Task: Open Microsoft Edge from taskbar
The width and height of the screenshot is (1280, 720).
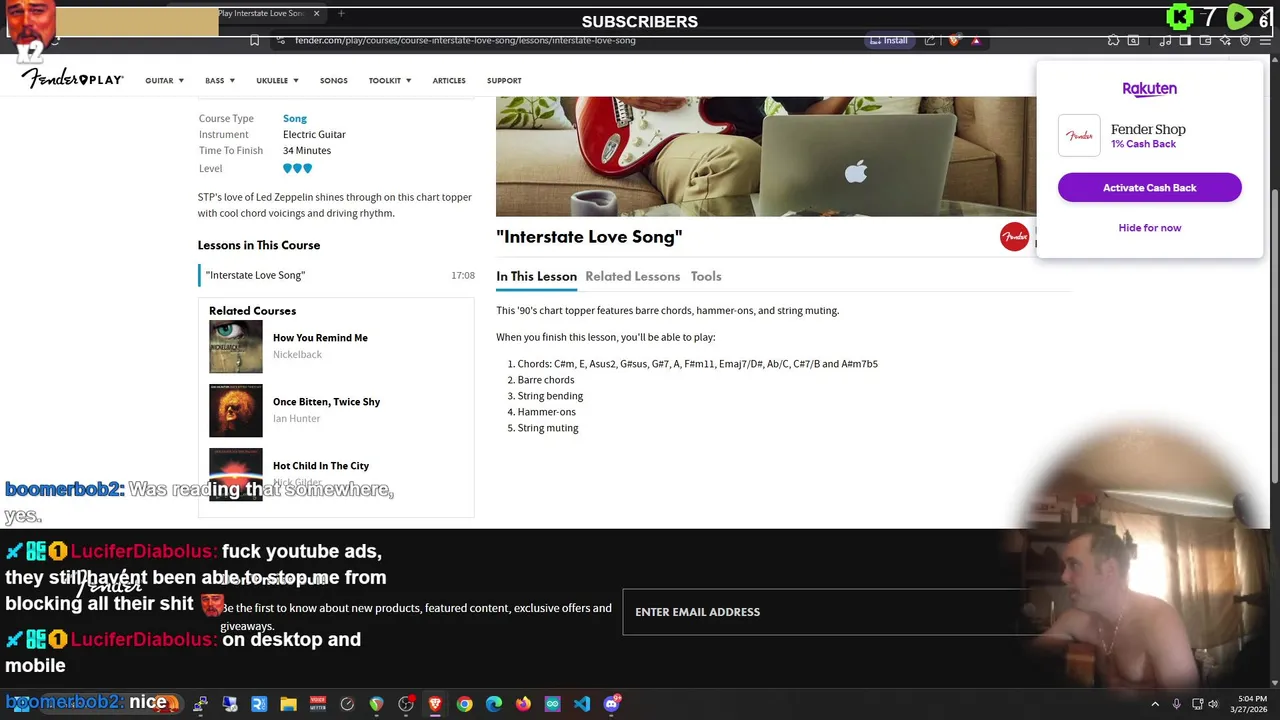Action: pos(494,704)
